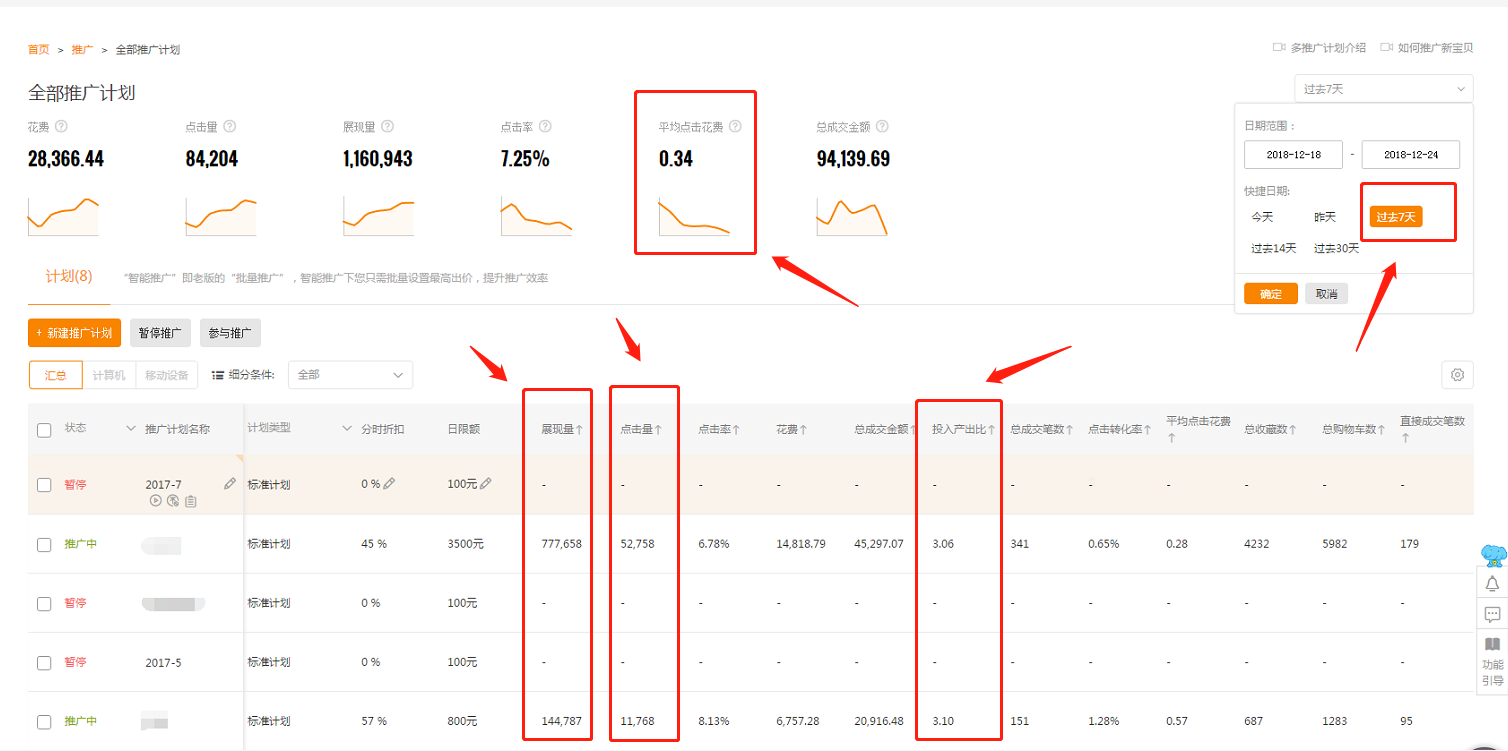This screenshot has width=1508, height=751.
Task: Click the help icon next to 点击率 summary
Action: click(546, 127)
